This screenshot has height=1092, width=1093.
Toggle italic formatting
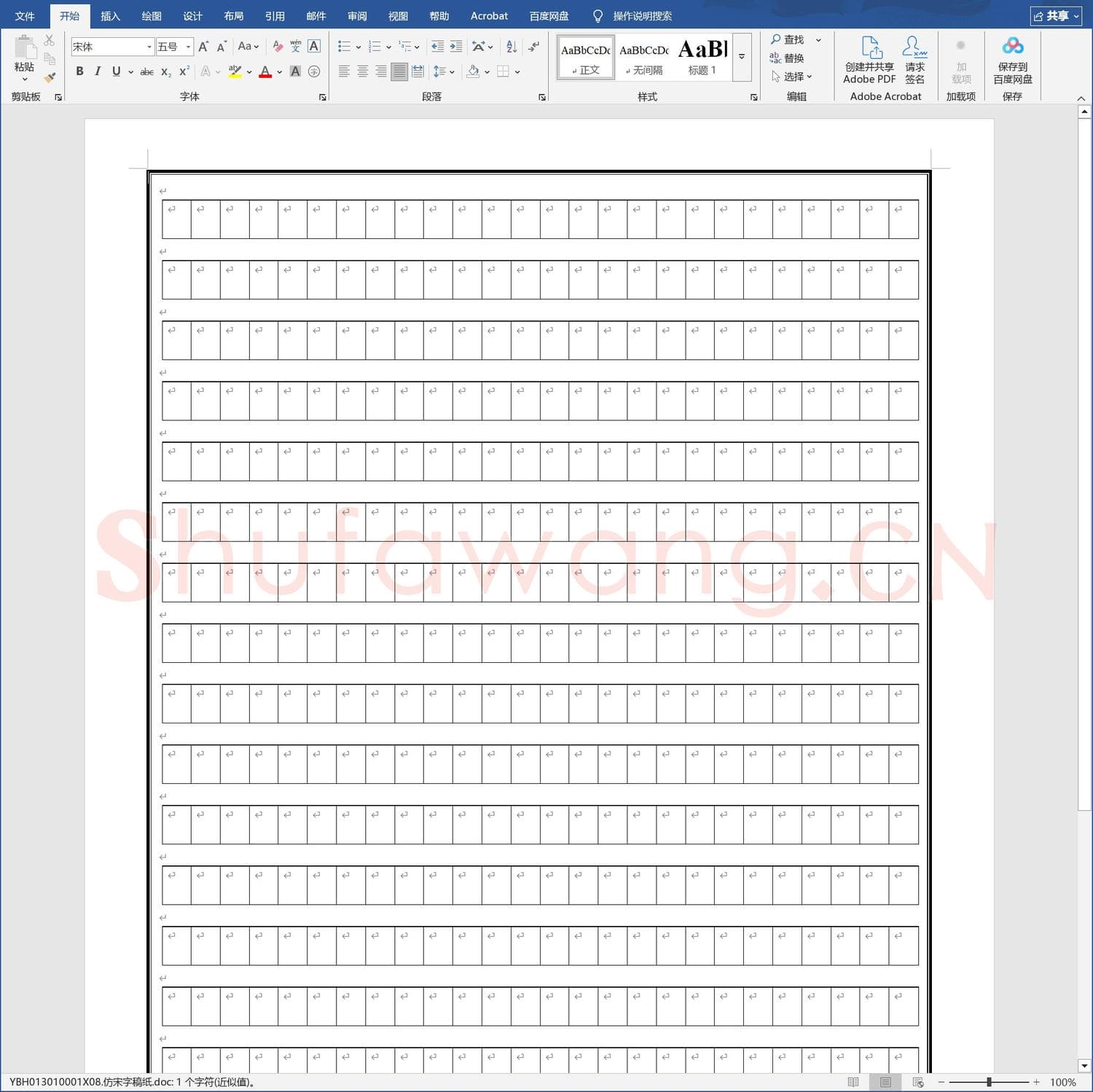click(x=97, y=71)
